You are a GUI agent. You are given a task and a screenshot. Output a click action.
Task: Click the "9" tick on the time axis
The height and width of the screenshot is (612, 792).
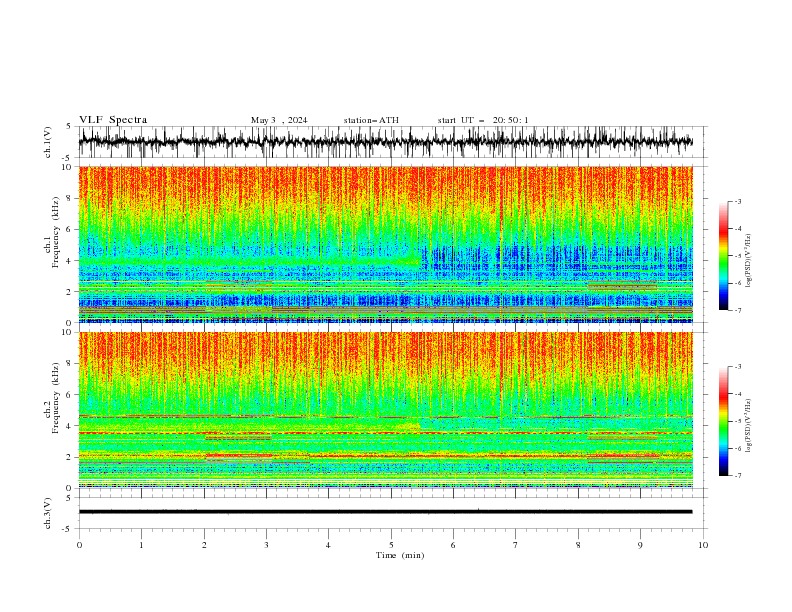click(x=640, y=545)
